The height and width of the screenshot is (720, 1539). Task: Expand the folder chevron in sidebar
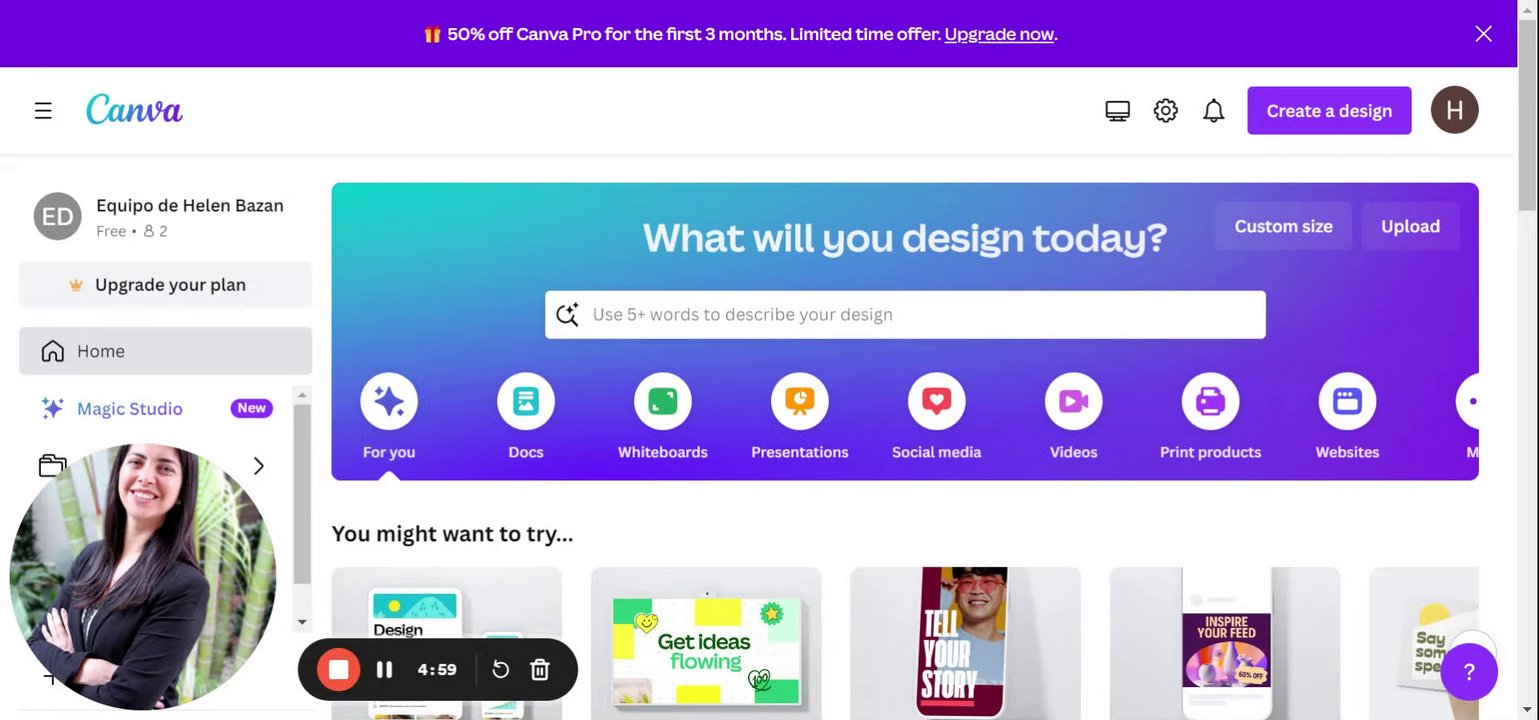pos(258,466)
